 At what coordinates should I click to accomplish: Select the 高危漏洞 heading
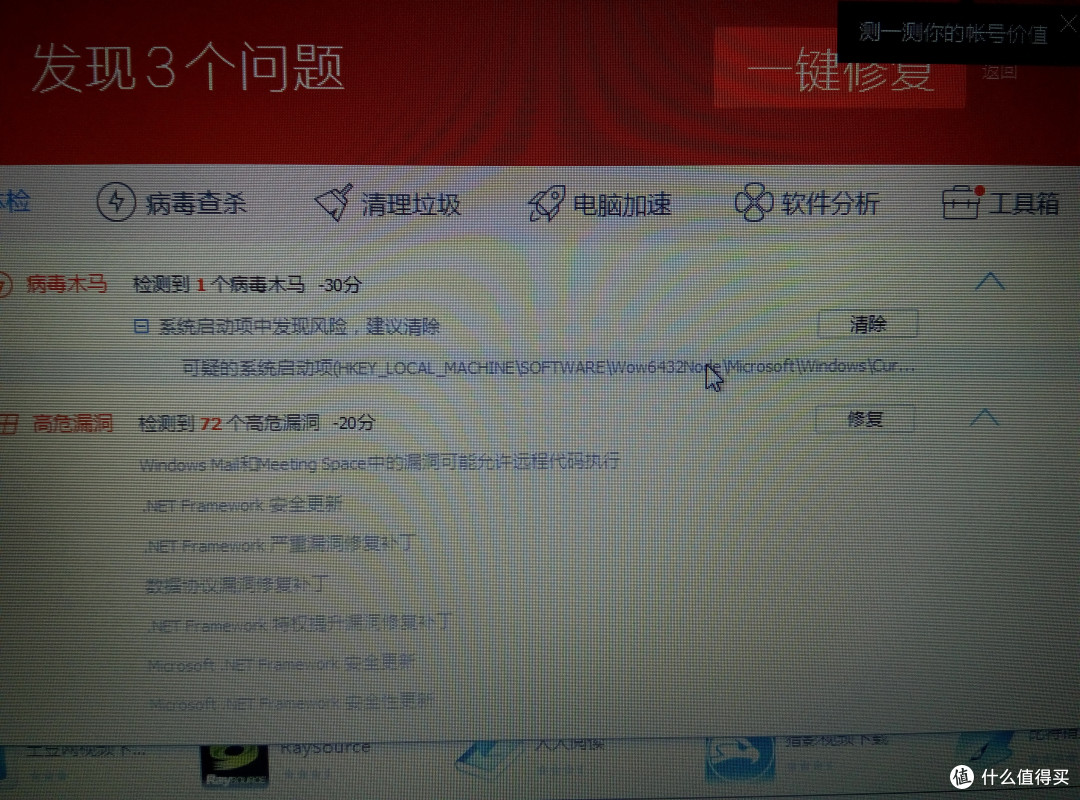tap(73, 422)
